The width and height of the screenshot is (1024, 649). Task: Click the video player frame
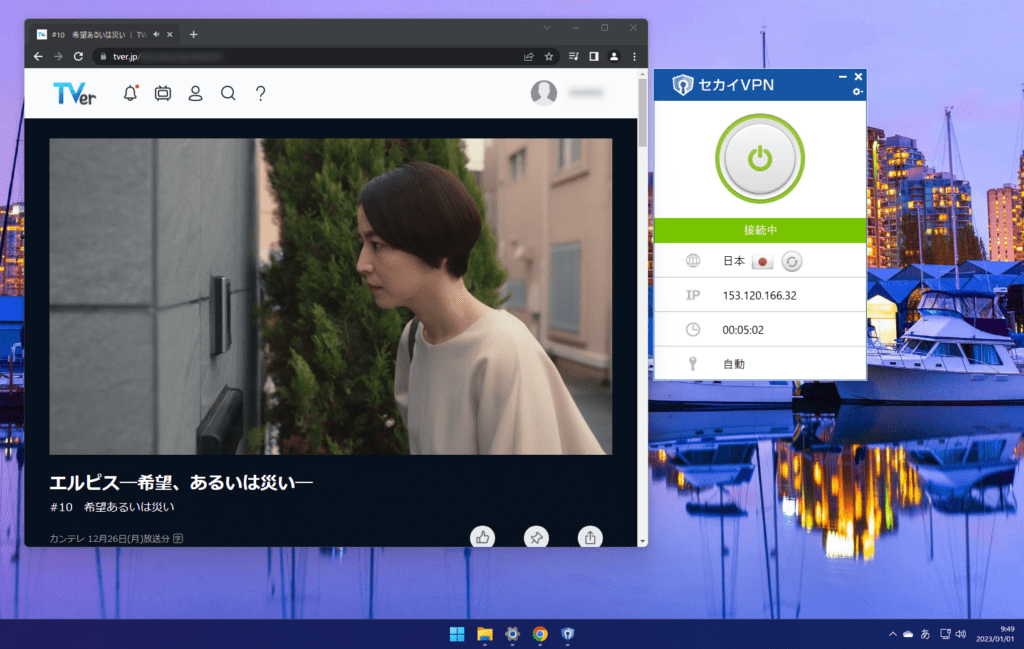pos(330,296)
